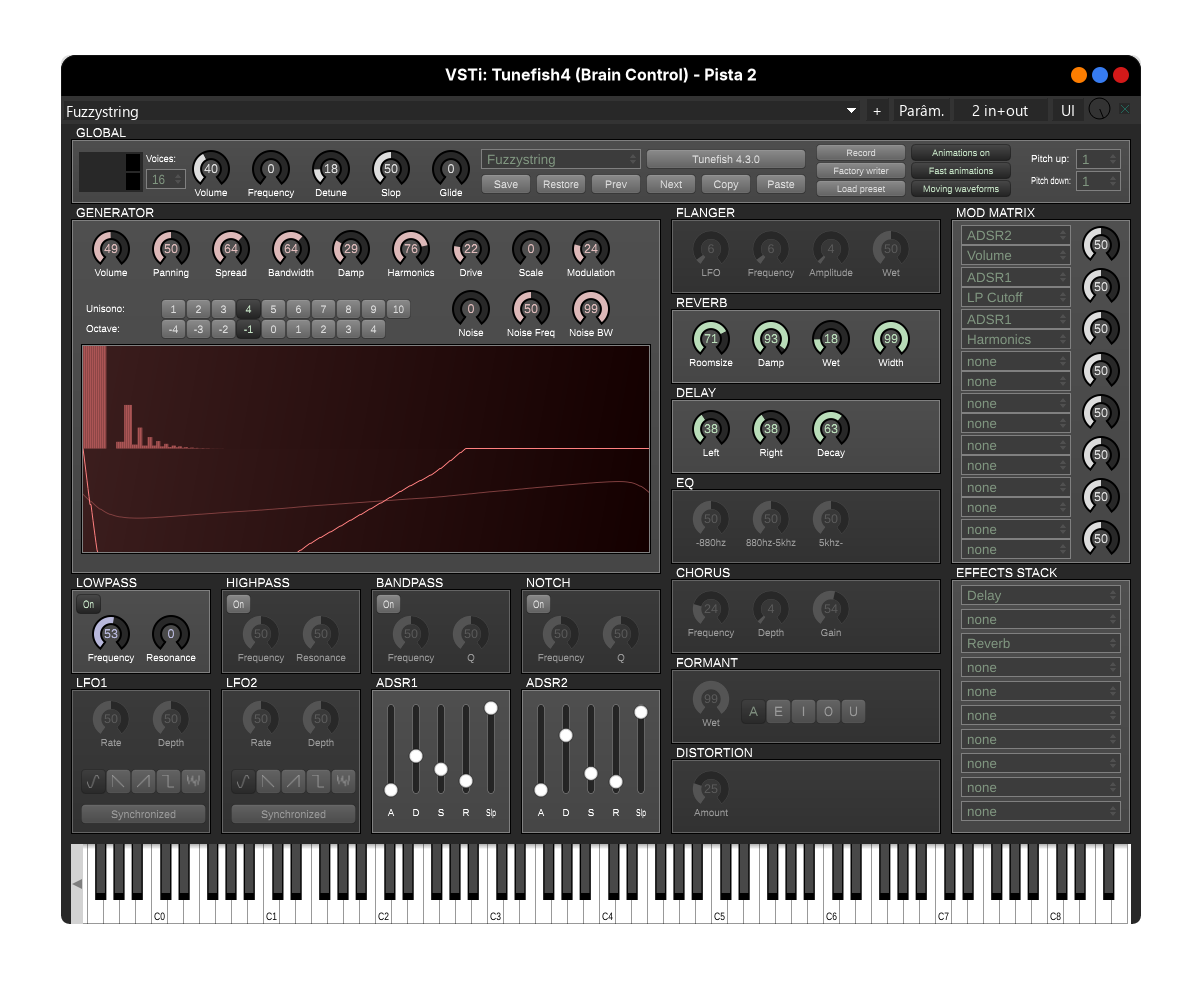Expand the LP Cutoff dropdown in the Mod Matrix
Screen dimensions: 1202x991
[x=1015, y=298]
